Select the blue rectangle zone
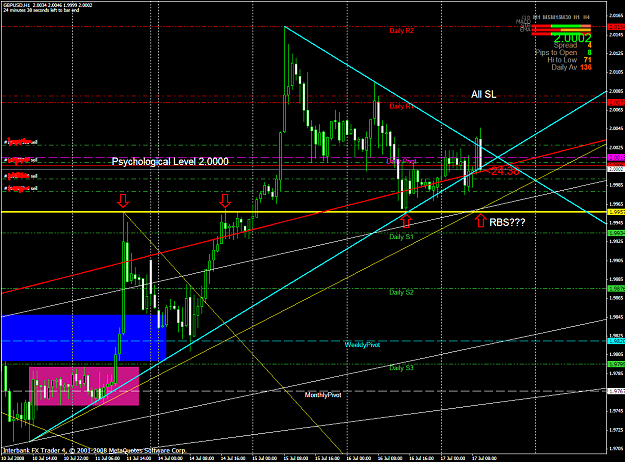 (x=84, y=338)
